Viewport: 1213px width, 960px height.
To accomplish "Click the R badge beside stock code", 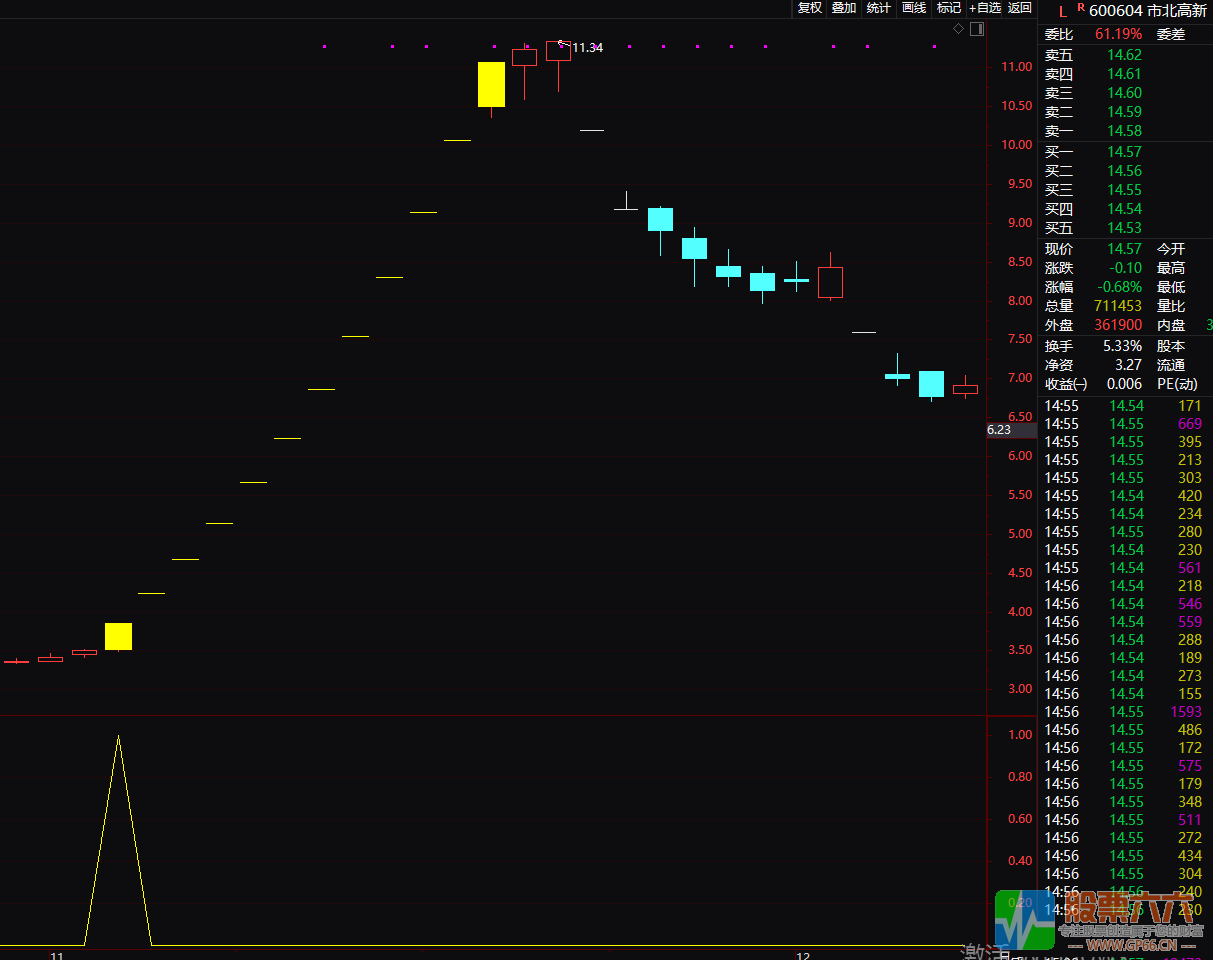I will coord(1080,8).
